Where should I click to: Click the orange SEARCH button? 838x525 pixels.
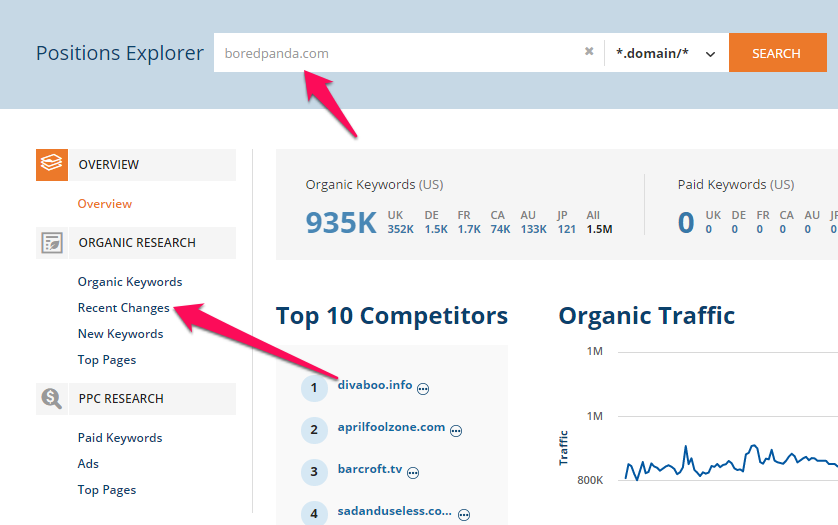pyautogui.click(x=778, y=53)
